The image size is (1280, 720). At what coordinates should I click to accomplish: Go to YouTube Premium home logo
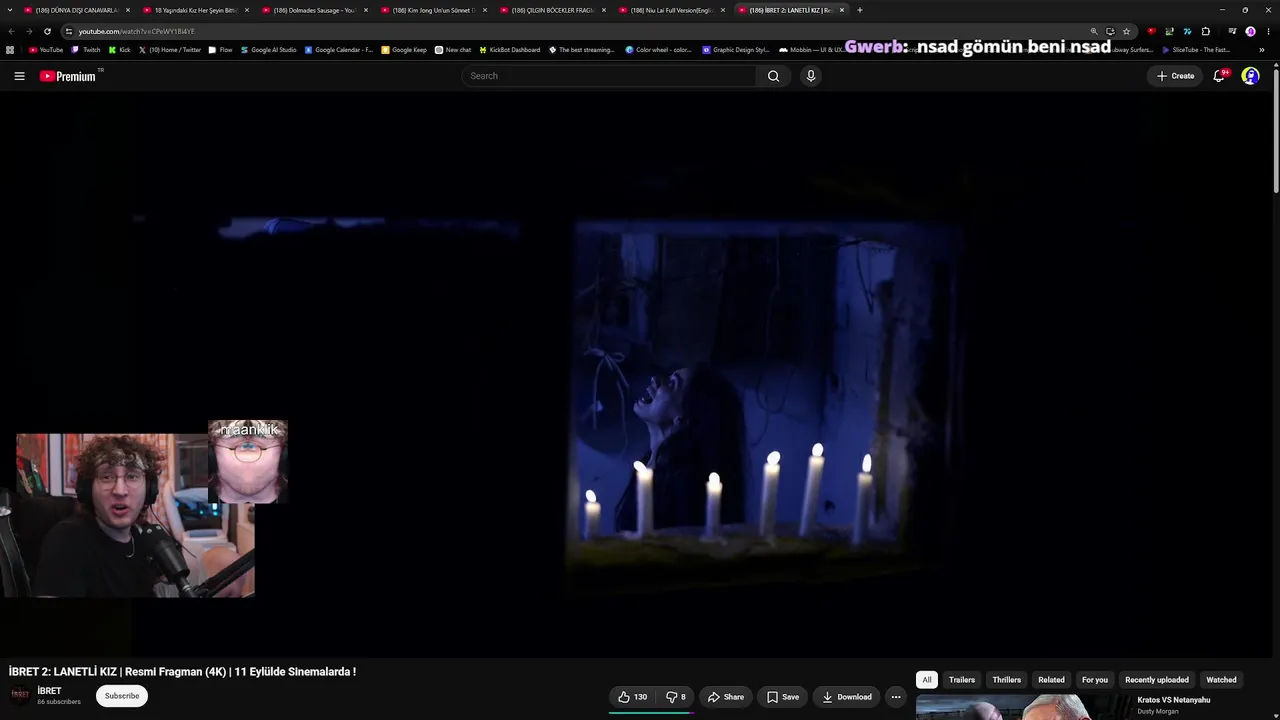click(68, 76)
